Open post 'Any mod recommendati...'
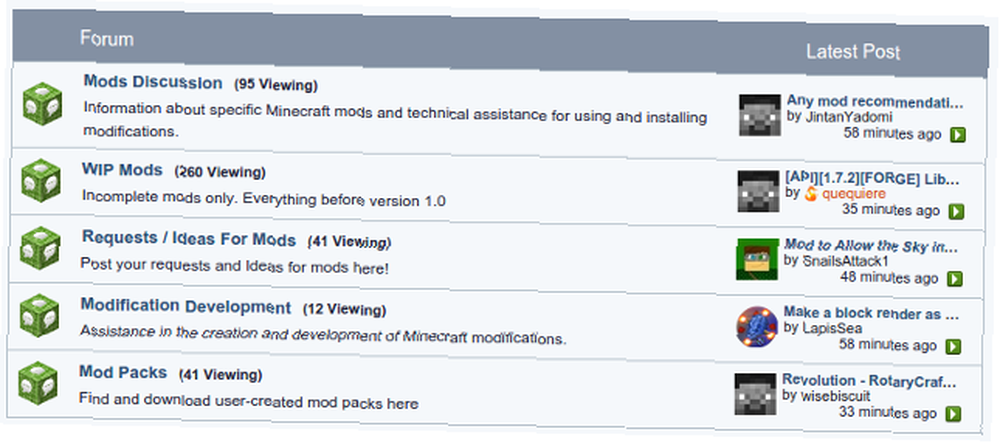This screenshot has height=443, width=1000. pyautogui.click(x=875, y=102)
